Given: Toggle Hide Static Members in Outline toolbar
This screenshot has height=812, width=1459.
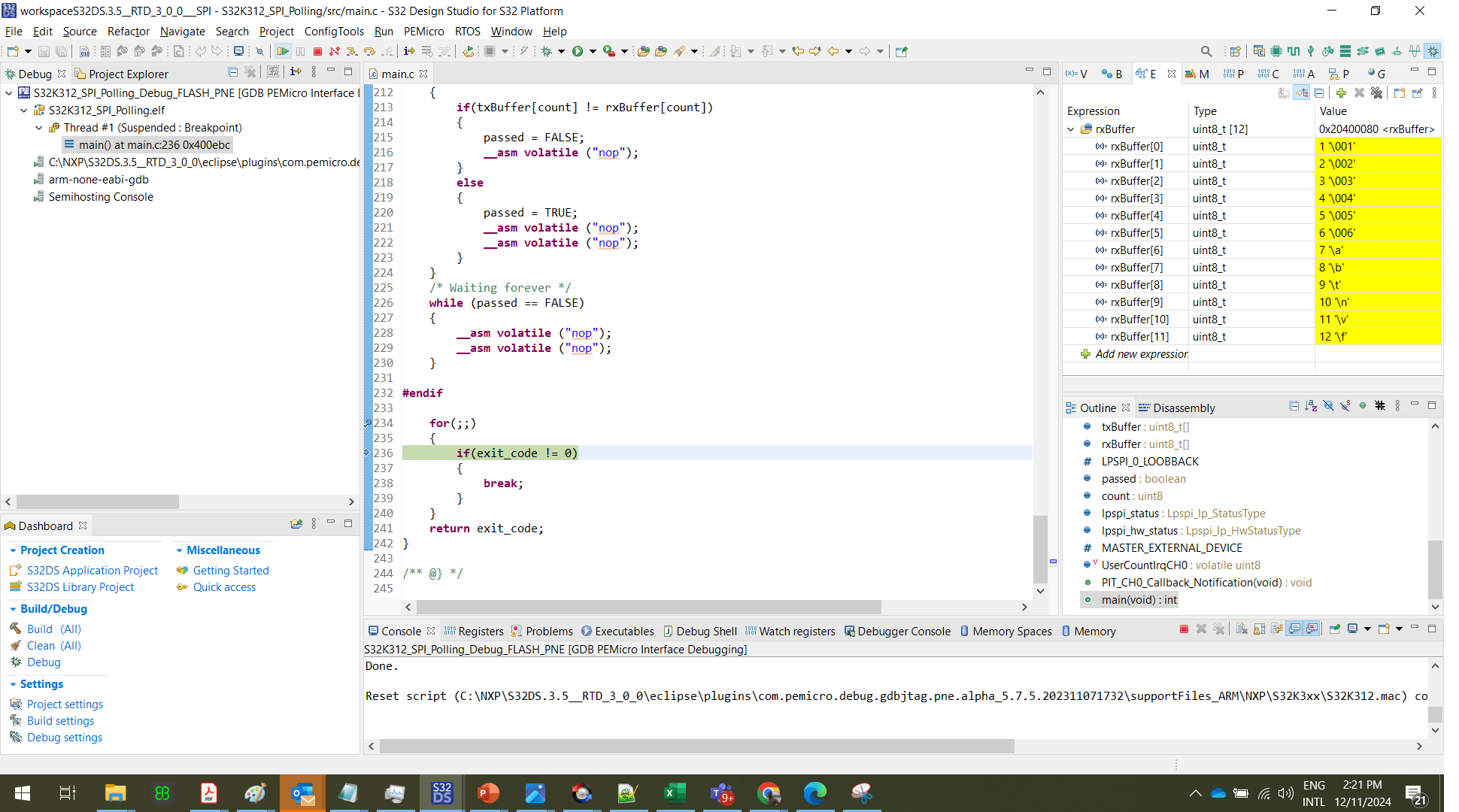Looking at the screenshot, I should point(1345,406).
